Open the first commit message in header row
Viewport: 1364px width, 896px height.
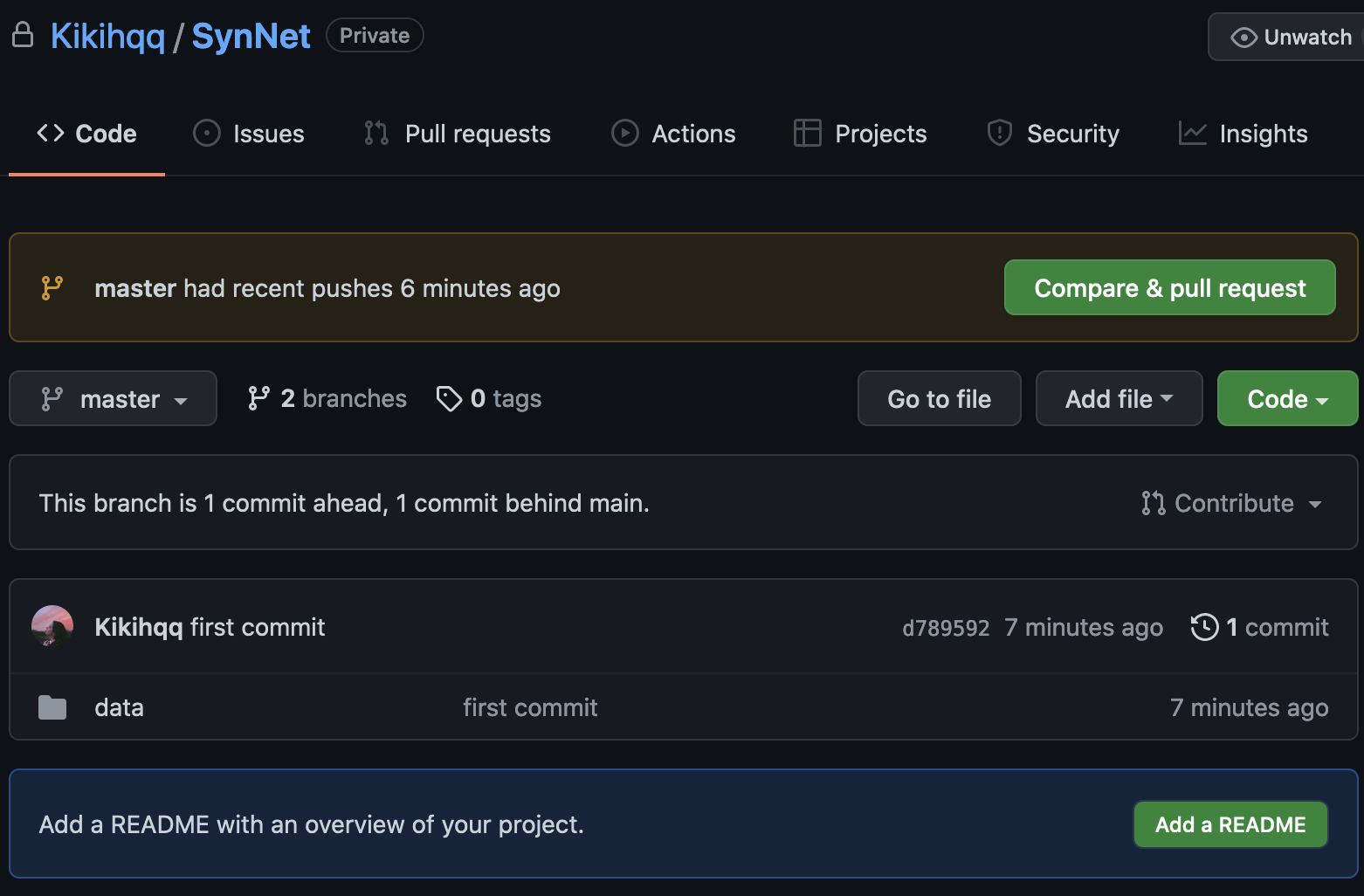258,627
